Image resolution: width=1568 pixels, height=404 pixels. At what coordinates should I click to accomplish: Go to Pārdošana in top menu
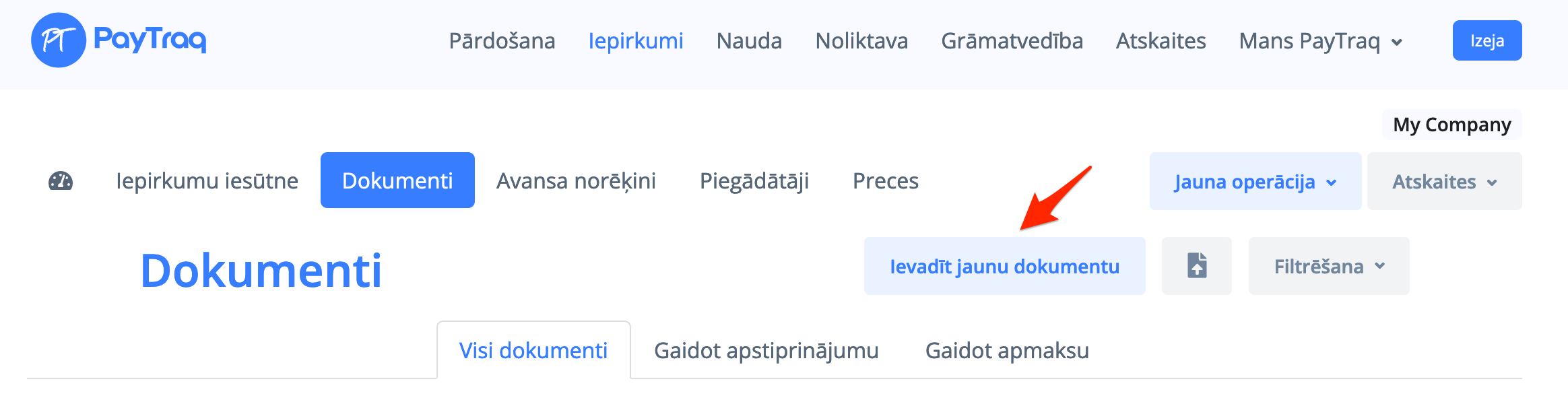tap(502, 42)
